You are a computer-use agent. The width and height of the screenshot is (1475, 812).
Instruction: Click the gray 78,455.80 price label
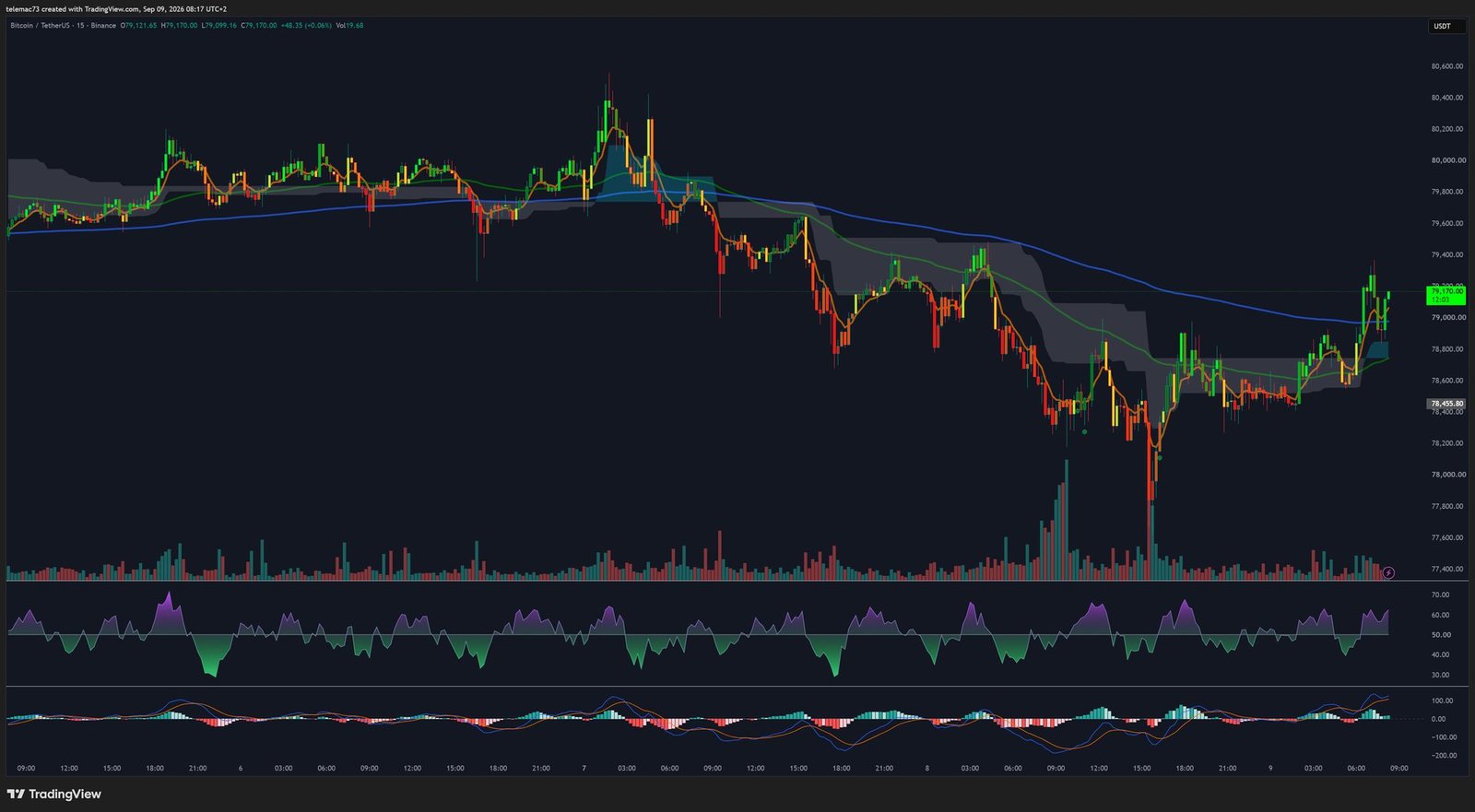coord(1445,404)
